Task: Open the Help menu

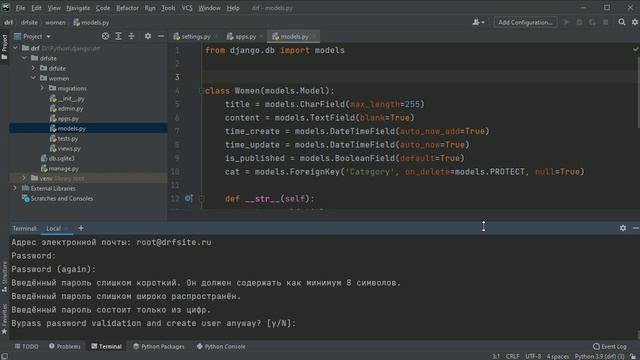Action: [233, 8]
